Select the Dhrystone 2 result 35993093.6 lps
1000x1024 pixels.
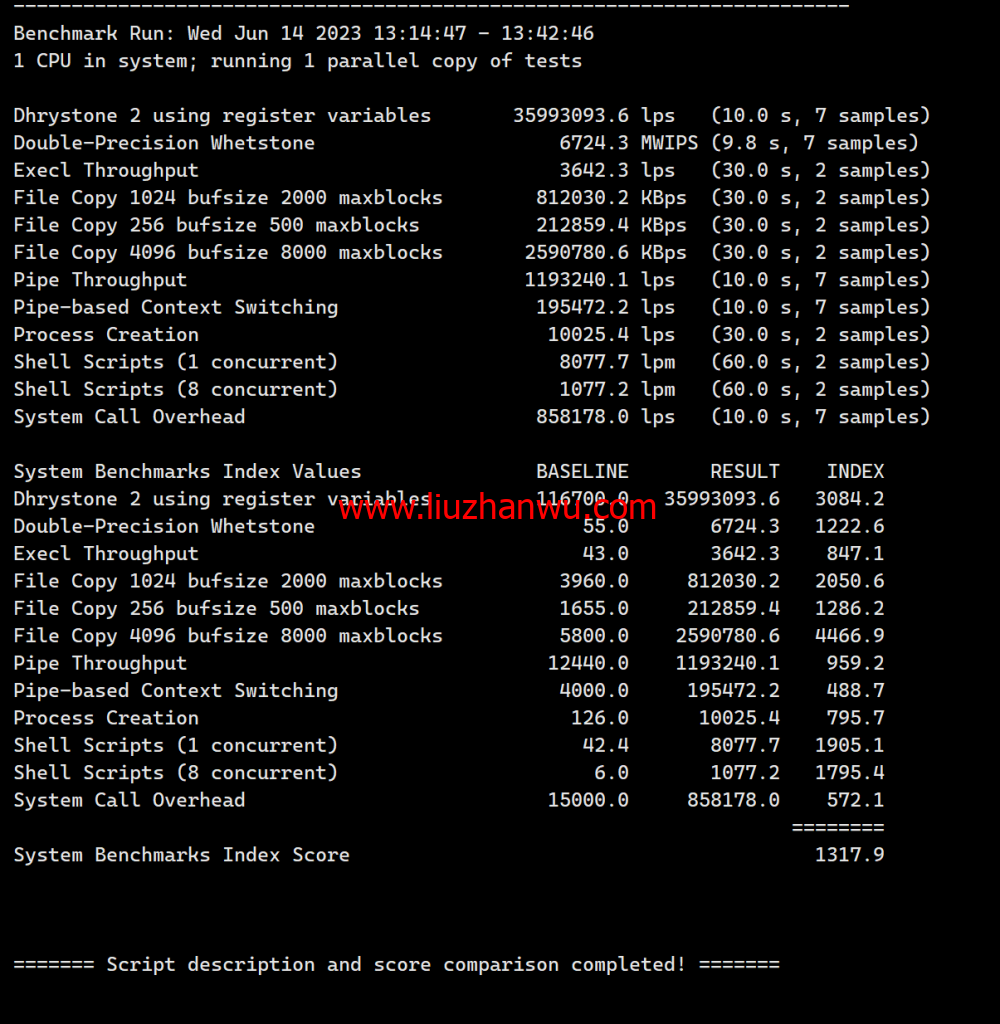point(593,116)
